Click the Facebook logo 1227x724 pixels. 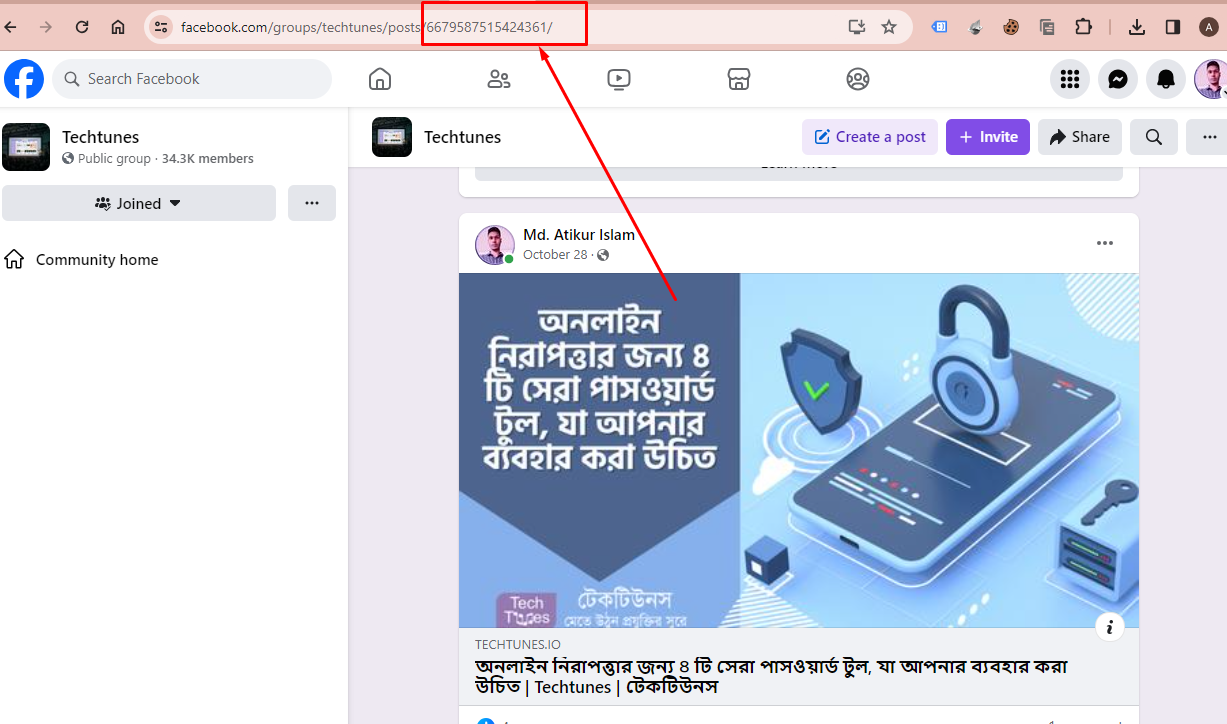coord(23,79)
